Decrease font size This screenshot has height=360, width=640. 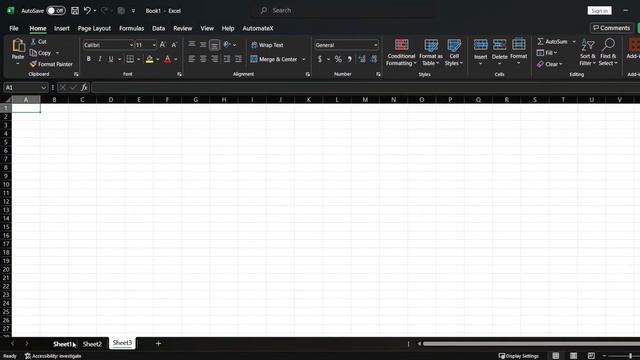pos(174,45)
